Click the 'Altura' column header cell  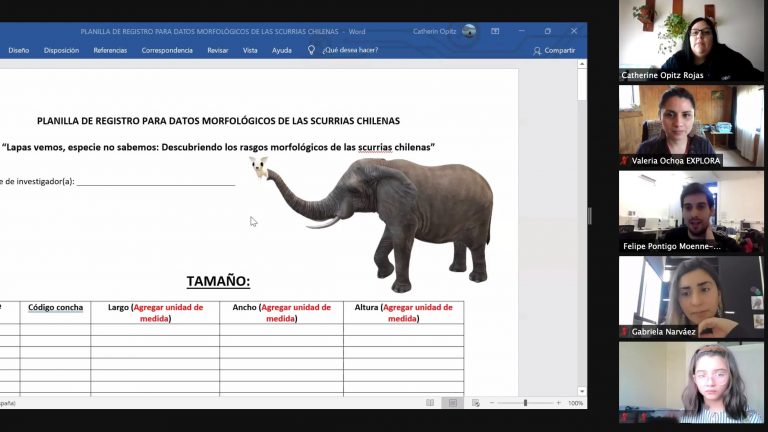point(404,312)
